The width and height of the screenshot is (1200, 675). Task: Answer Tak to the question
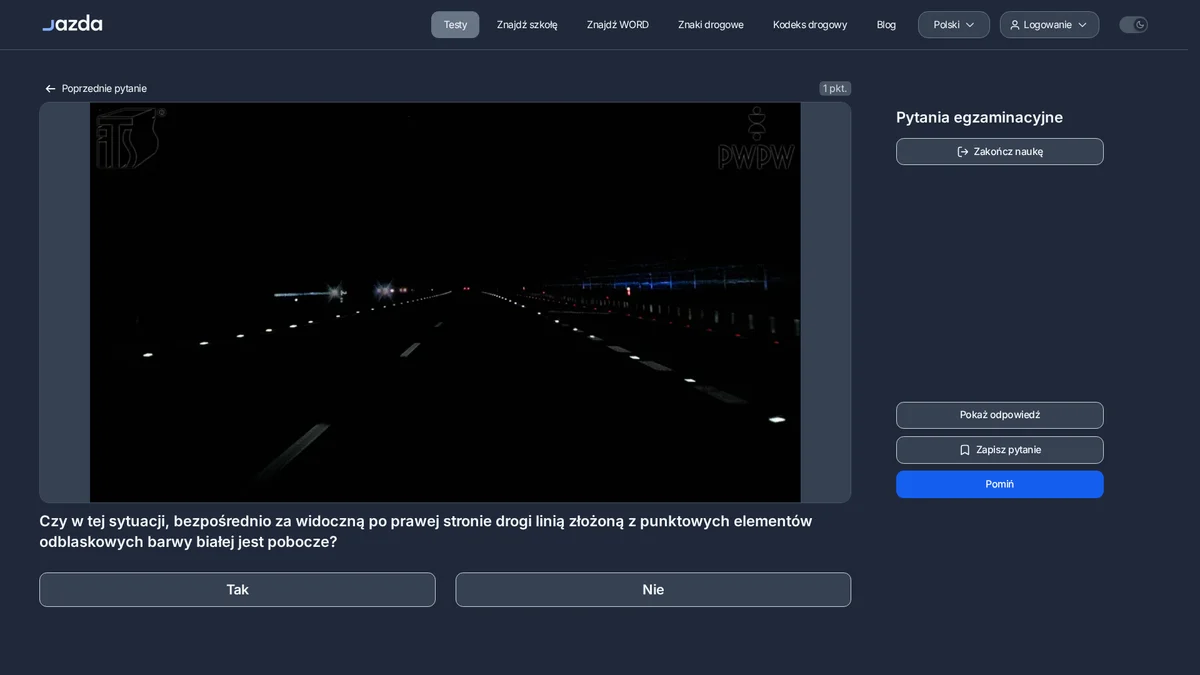[x=237, y=590]
